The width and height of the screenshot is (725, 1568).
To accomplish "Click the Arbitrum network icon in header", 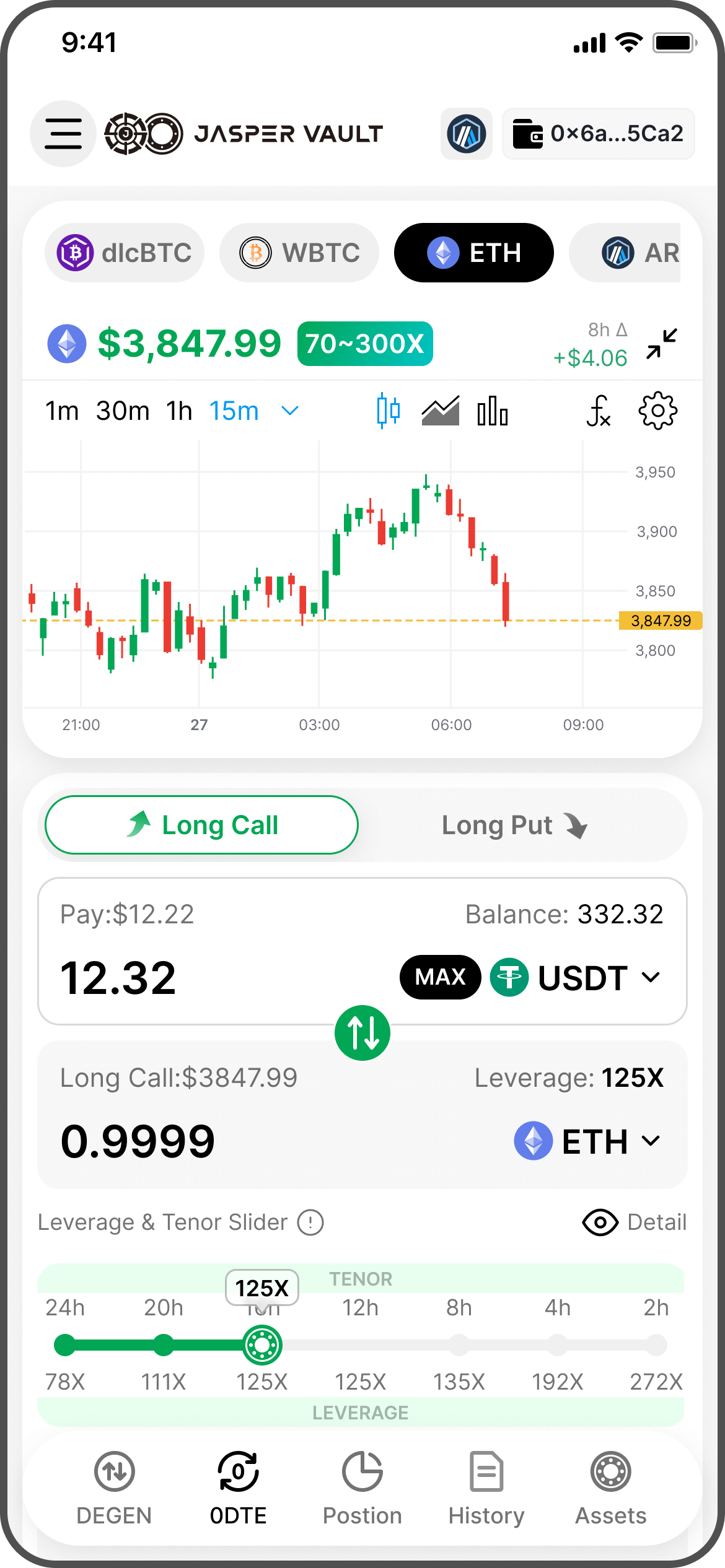I will tap(467, 134).
